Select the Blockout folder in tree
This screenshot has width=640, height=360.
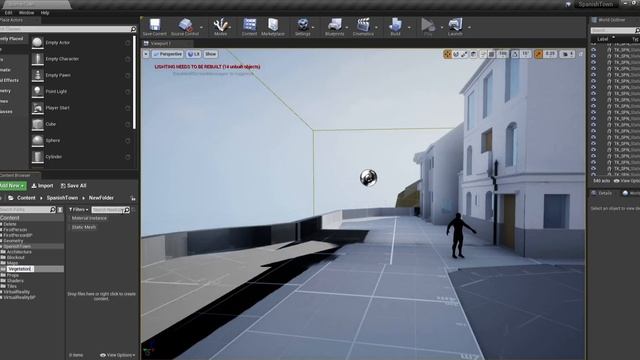click(x=16, y=258)
